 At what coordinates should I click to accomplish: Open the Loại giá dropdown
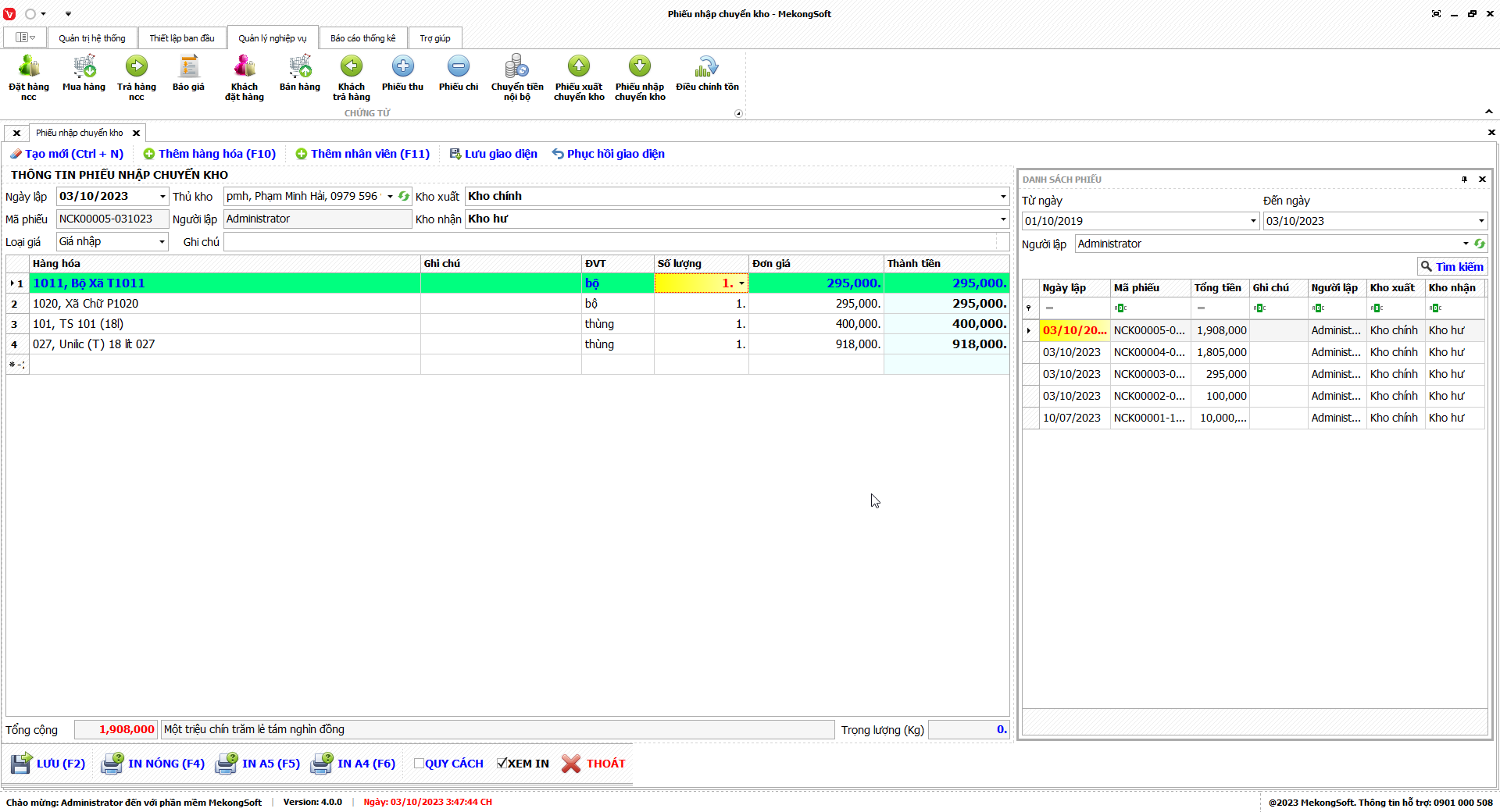tap(162, 242)
